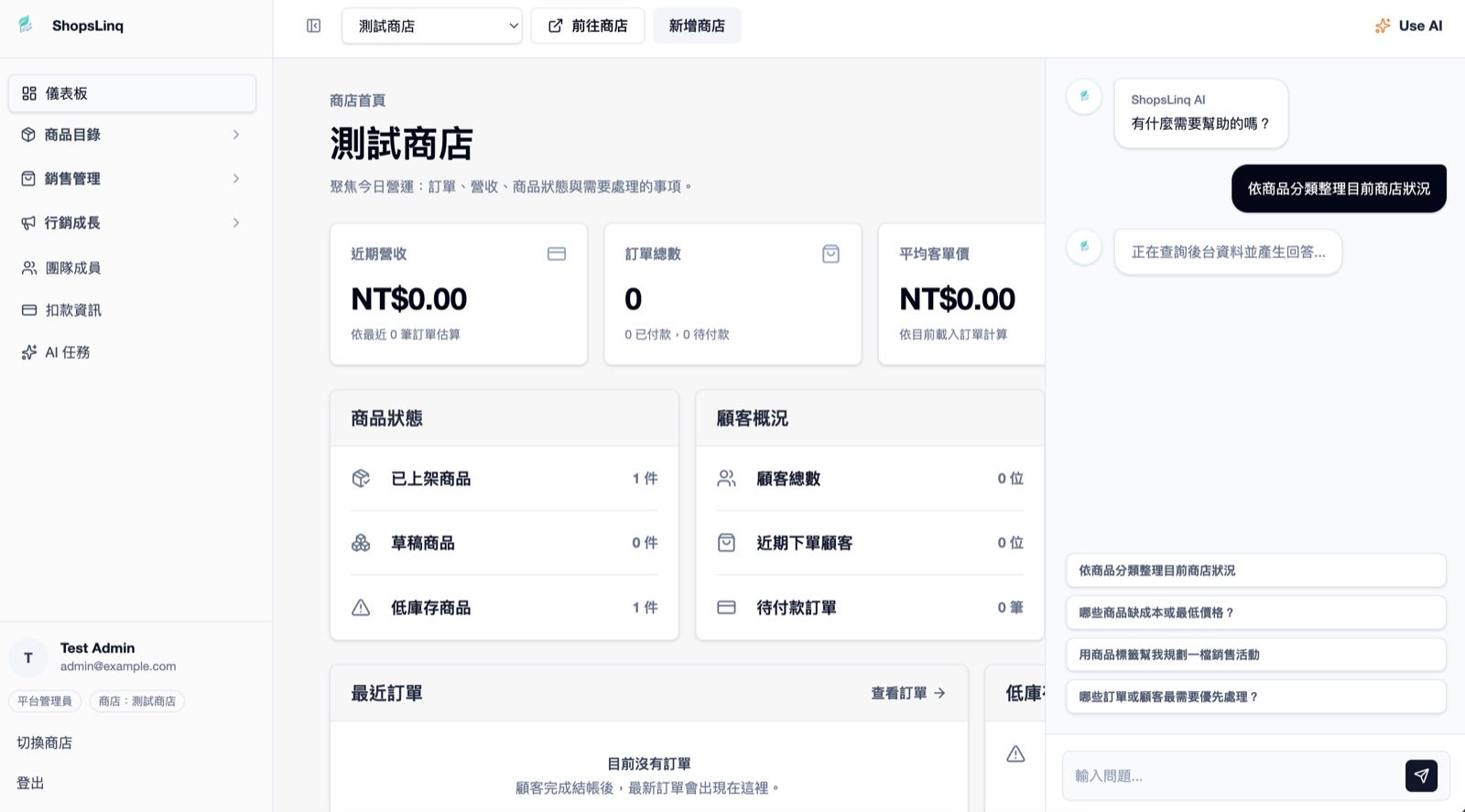Click the 已上架商品 row label
The width and height of the screenshot is (1465, 812).
click(430, 478)
